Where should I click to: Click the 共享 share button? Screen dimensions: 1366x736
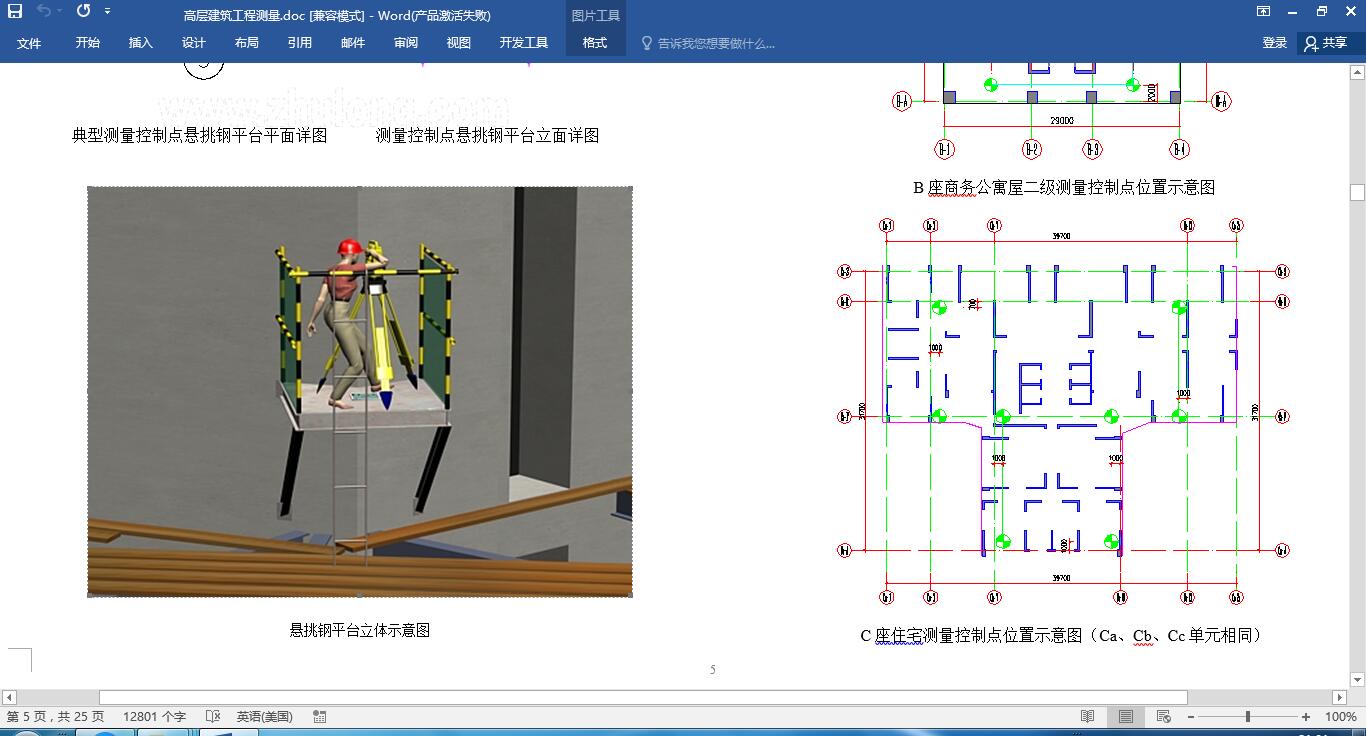click(x=1327, y=43)
